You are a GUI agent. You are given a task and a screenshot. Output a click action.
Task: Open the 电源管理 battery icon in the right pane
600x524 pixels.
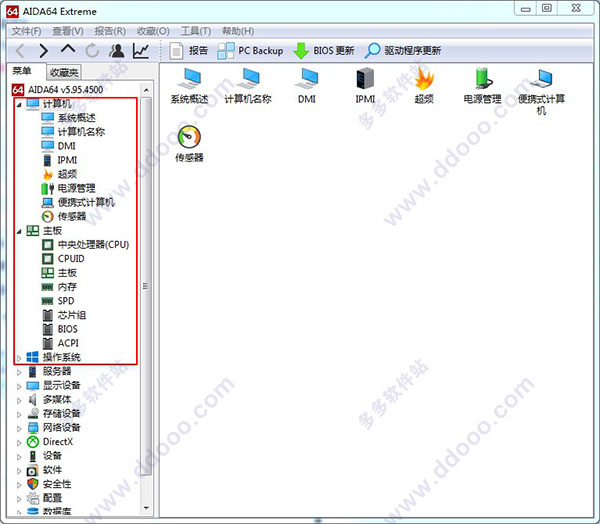(x=482, y=86)
